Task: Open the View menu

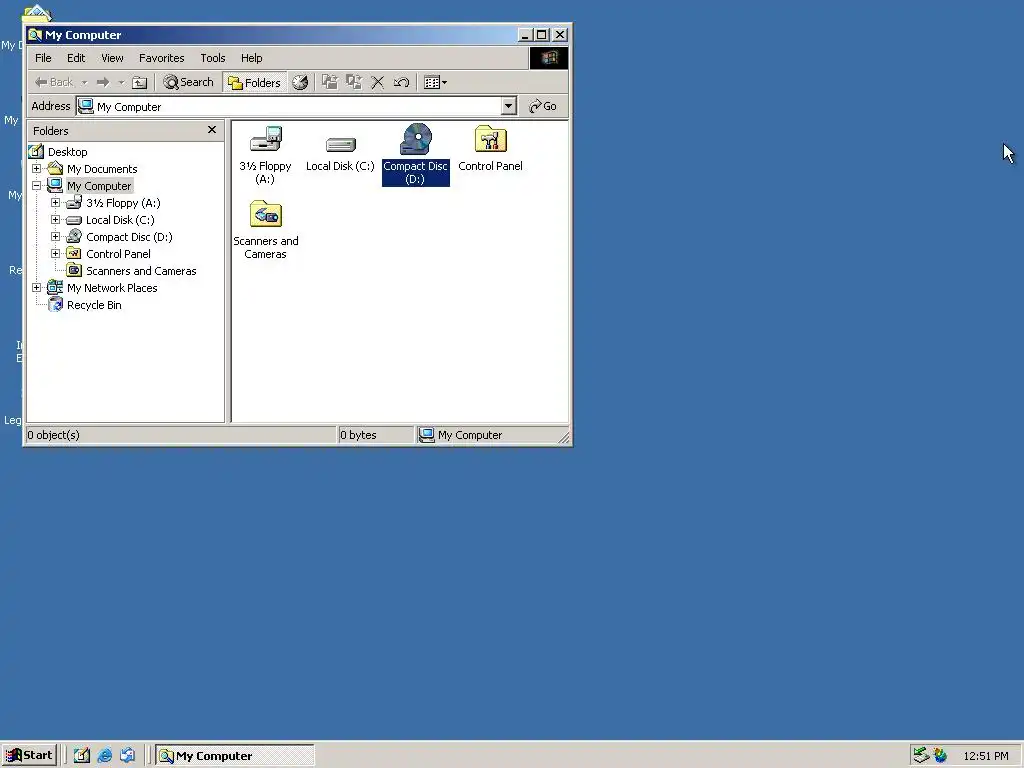Action: pyautogui.click(x=112, y=58)
